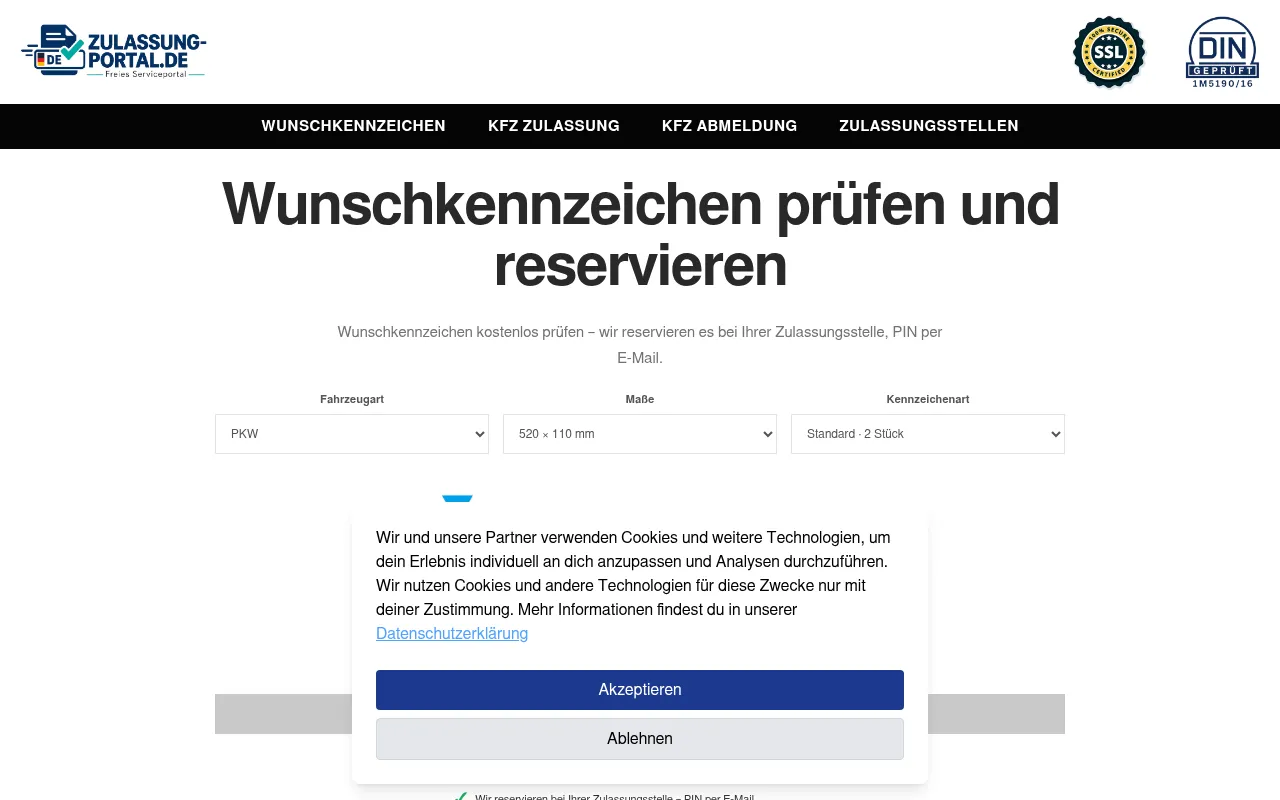Decline cookies with Ablehnen button
Screen dimensions: 1280x800
(x=640, y=739)
